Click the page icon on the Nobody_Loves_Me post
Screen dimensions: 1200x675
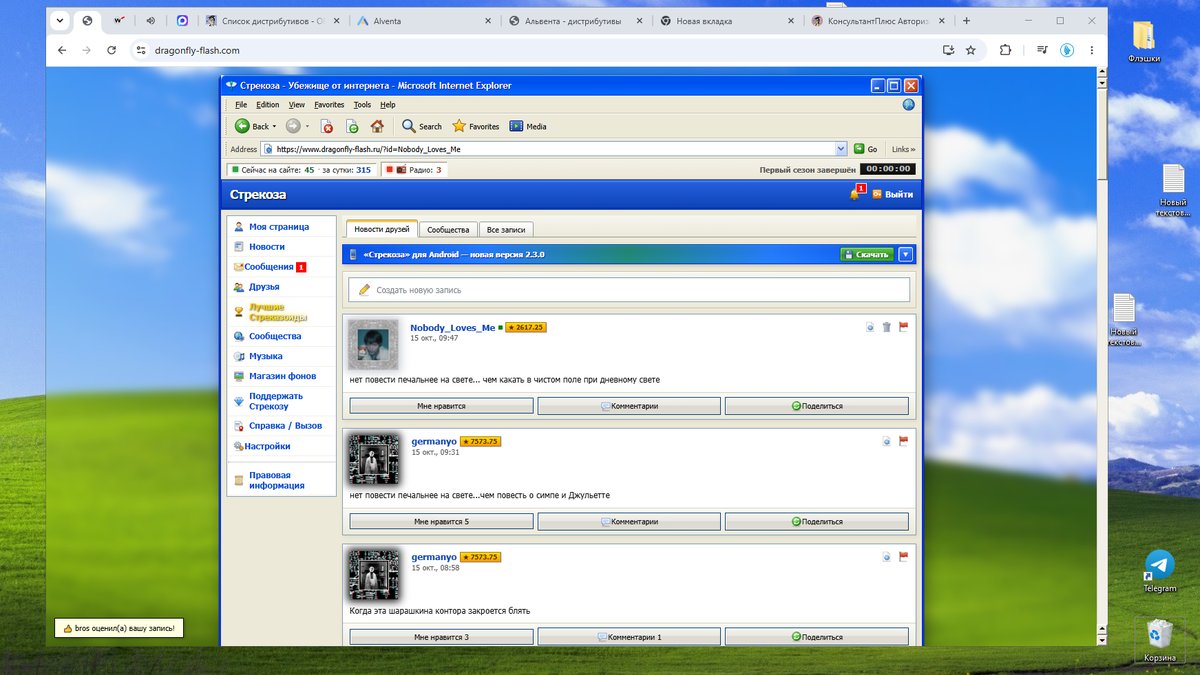870,327
